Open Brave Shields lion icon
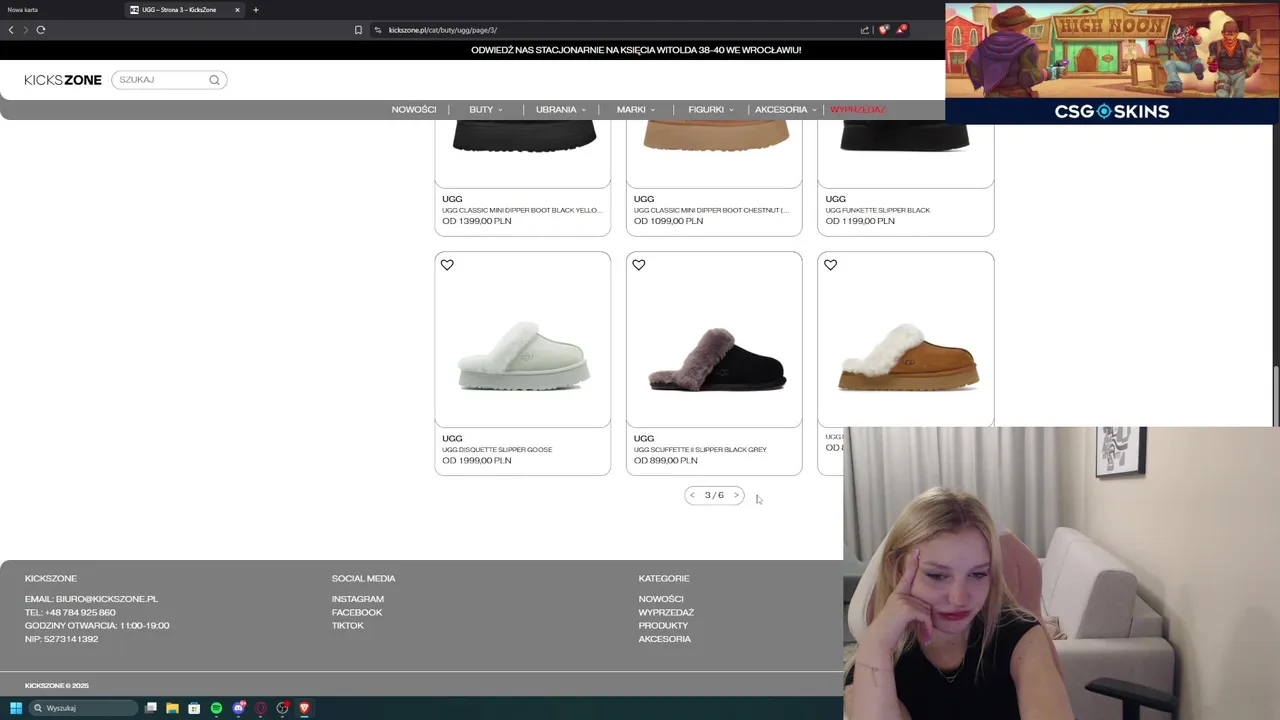Viewport: 1280px width, 720px height. (883, 30)
